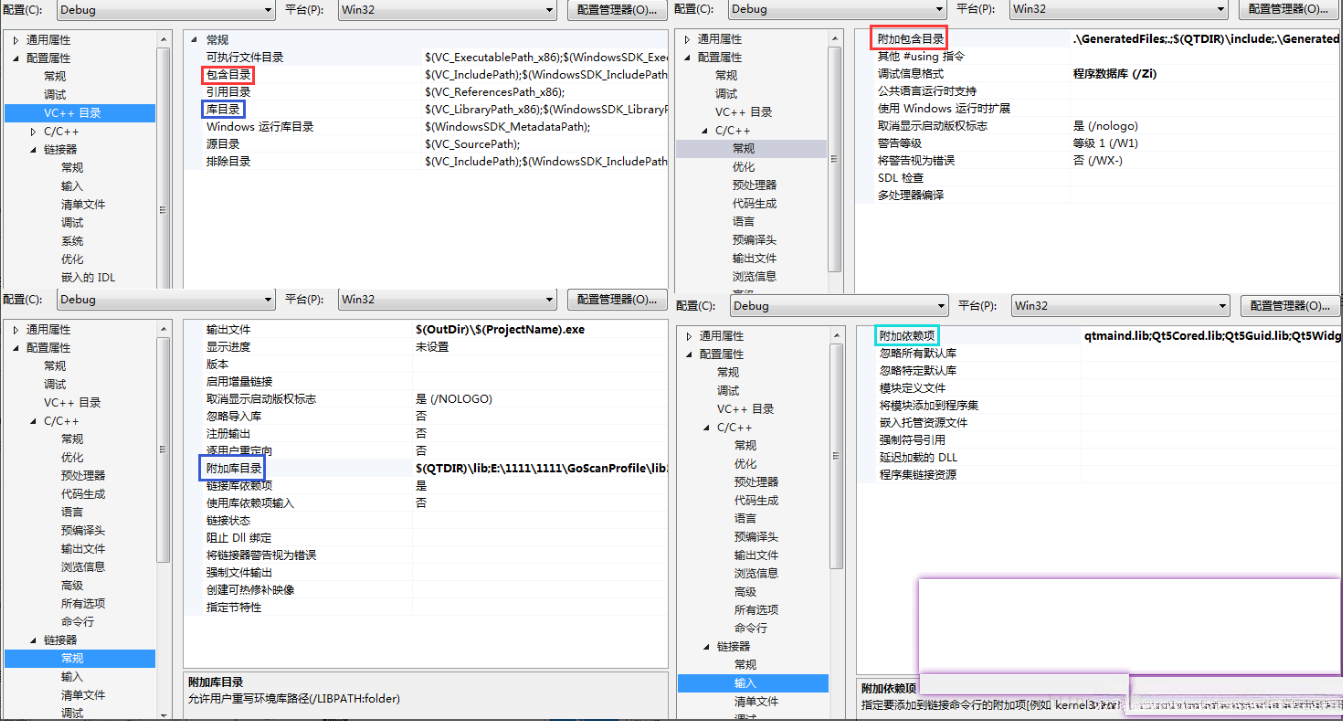Select the 延迟加载的 DLL property
The image size is (1343, 721).
(918, 457)
